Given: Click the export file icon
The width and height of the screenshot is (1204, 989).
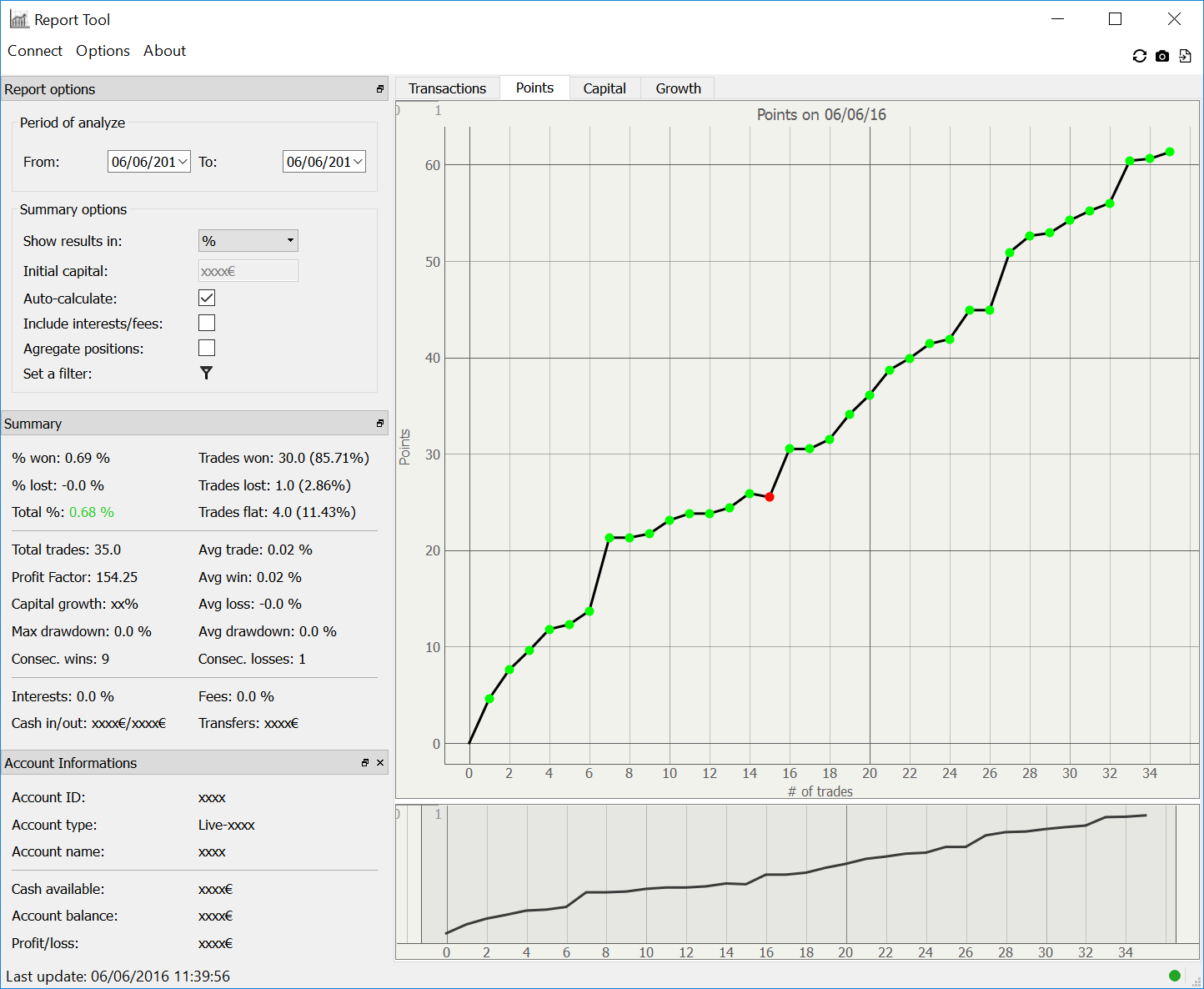Looking at the screenshot, I should (1185, 56).
